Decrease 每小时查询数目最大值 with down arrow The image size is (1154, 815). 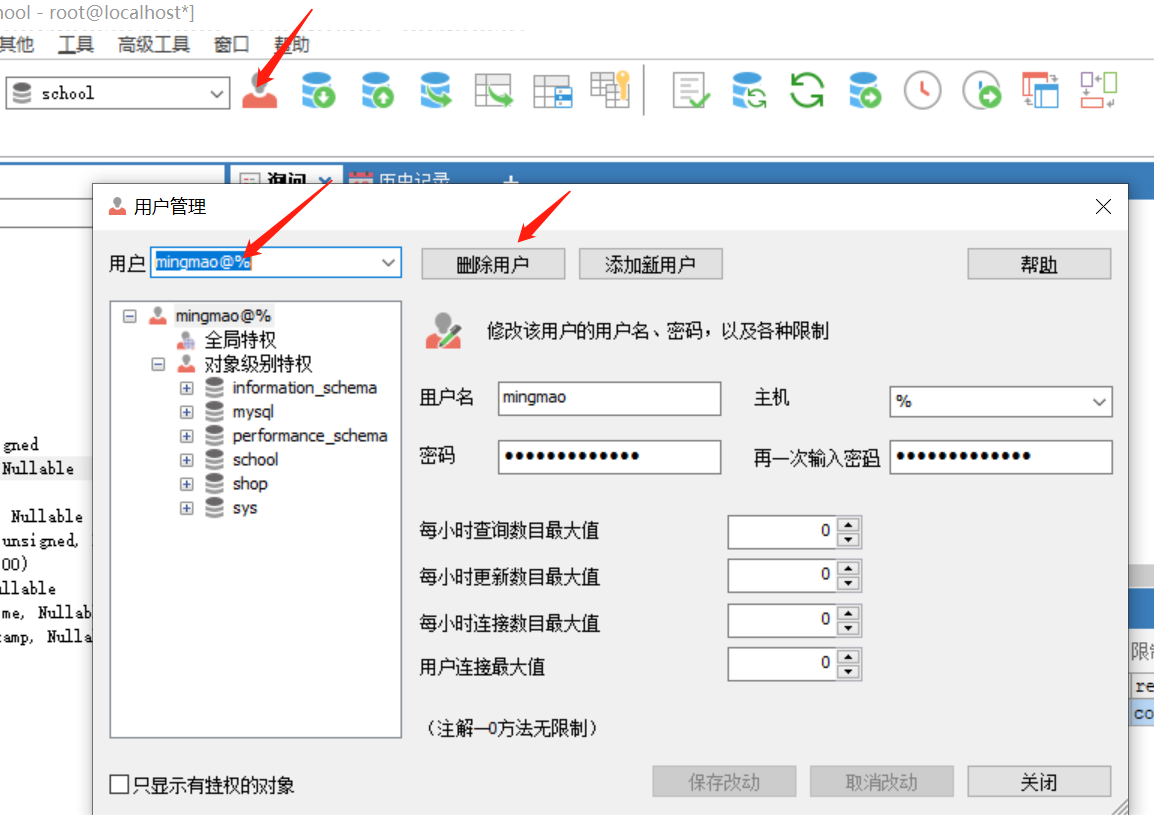849,540
